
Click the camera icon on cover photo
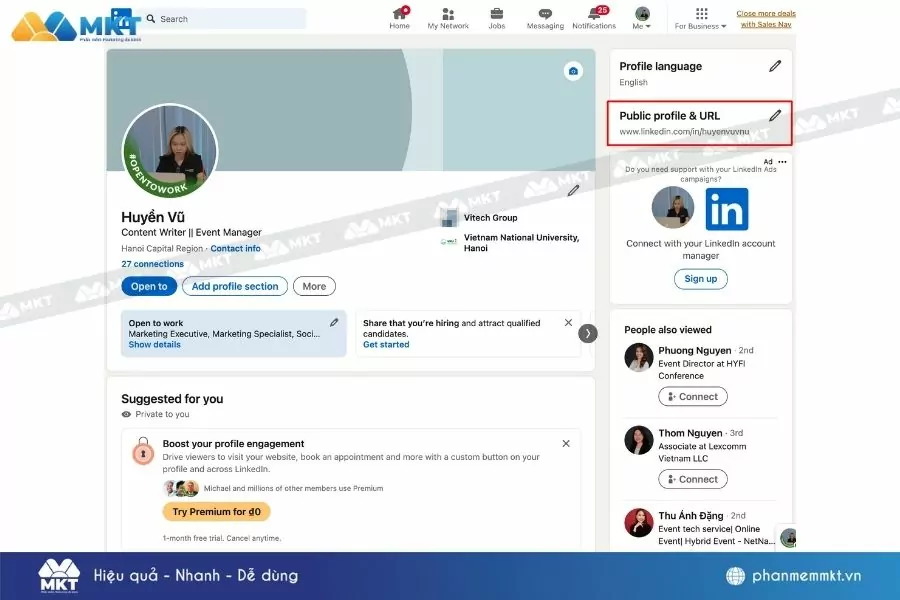572,71
